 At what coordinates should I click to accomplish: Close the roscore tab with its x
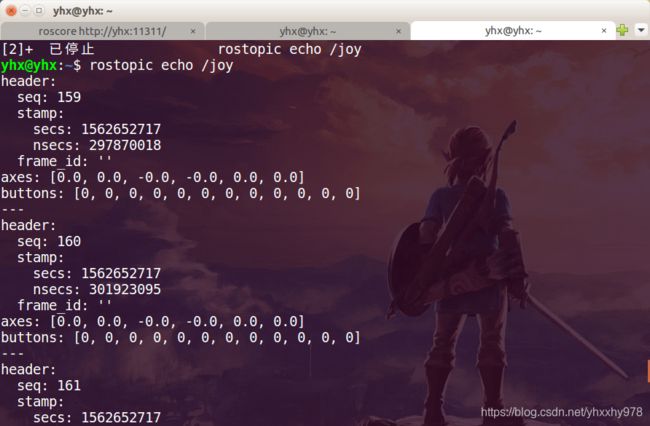point(193,31)
